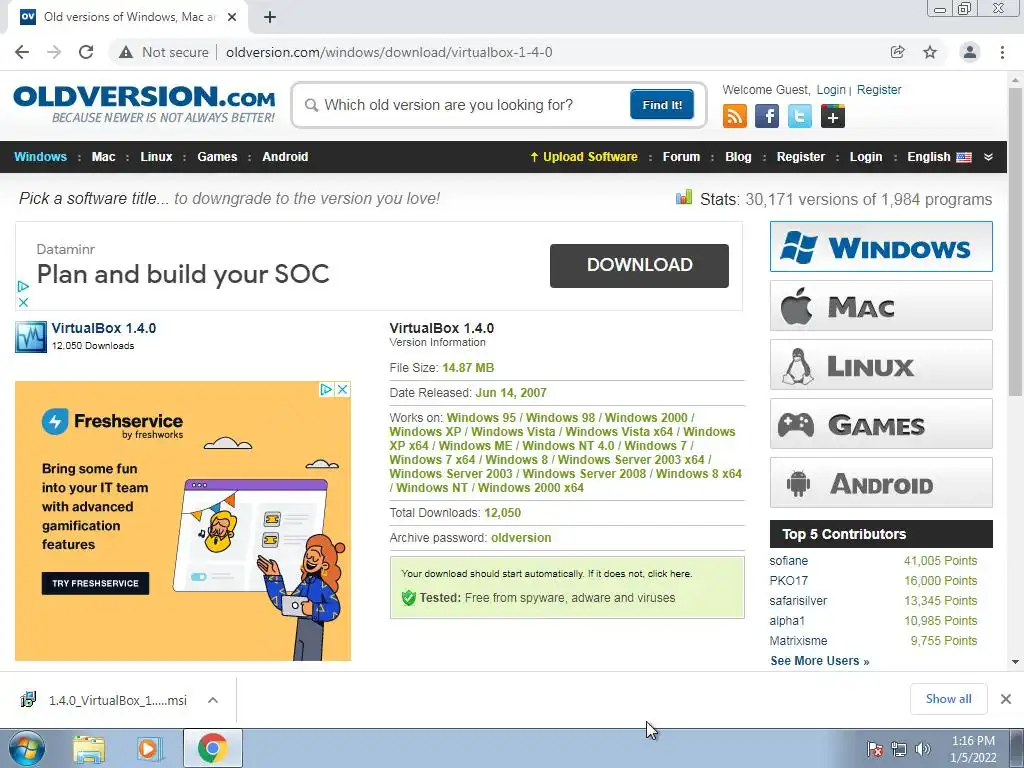Click the Stats bar chart icon
Screen dimensions: 1024x768
click(684, 197)
